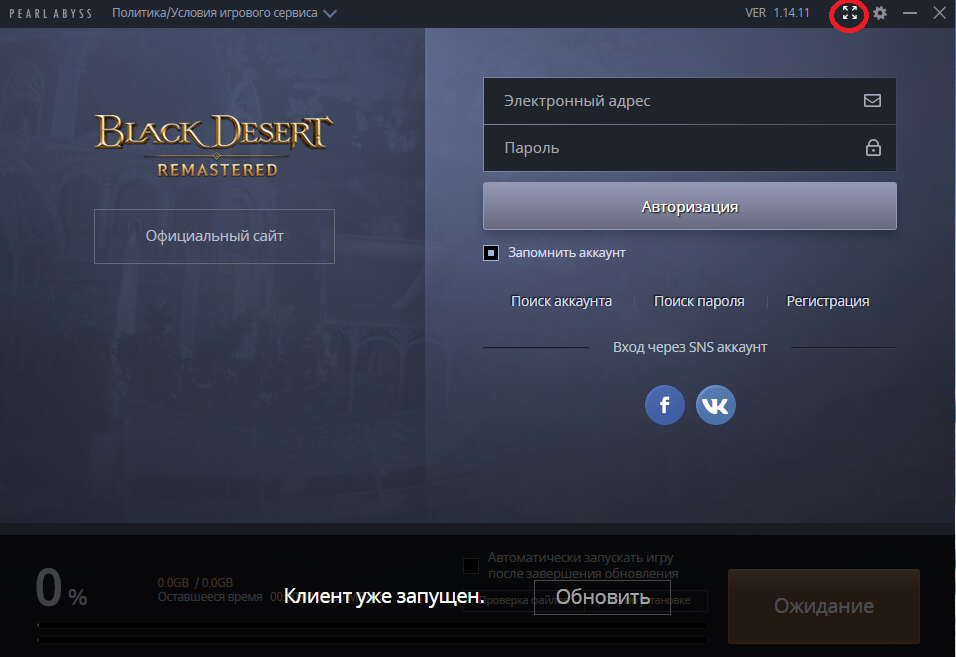Viewport: 956px width, 657px height.
Task: Click the 0.0GB / 0.0GB download size text
Action: [195, 583]
